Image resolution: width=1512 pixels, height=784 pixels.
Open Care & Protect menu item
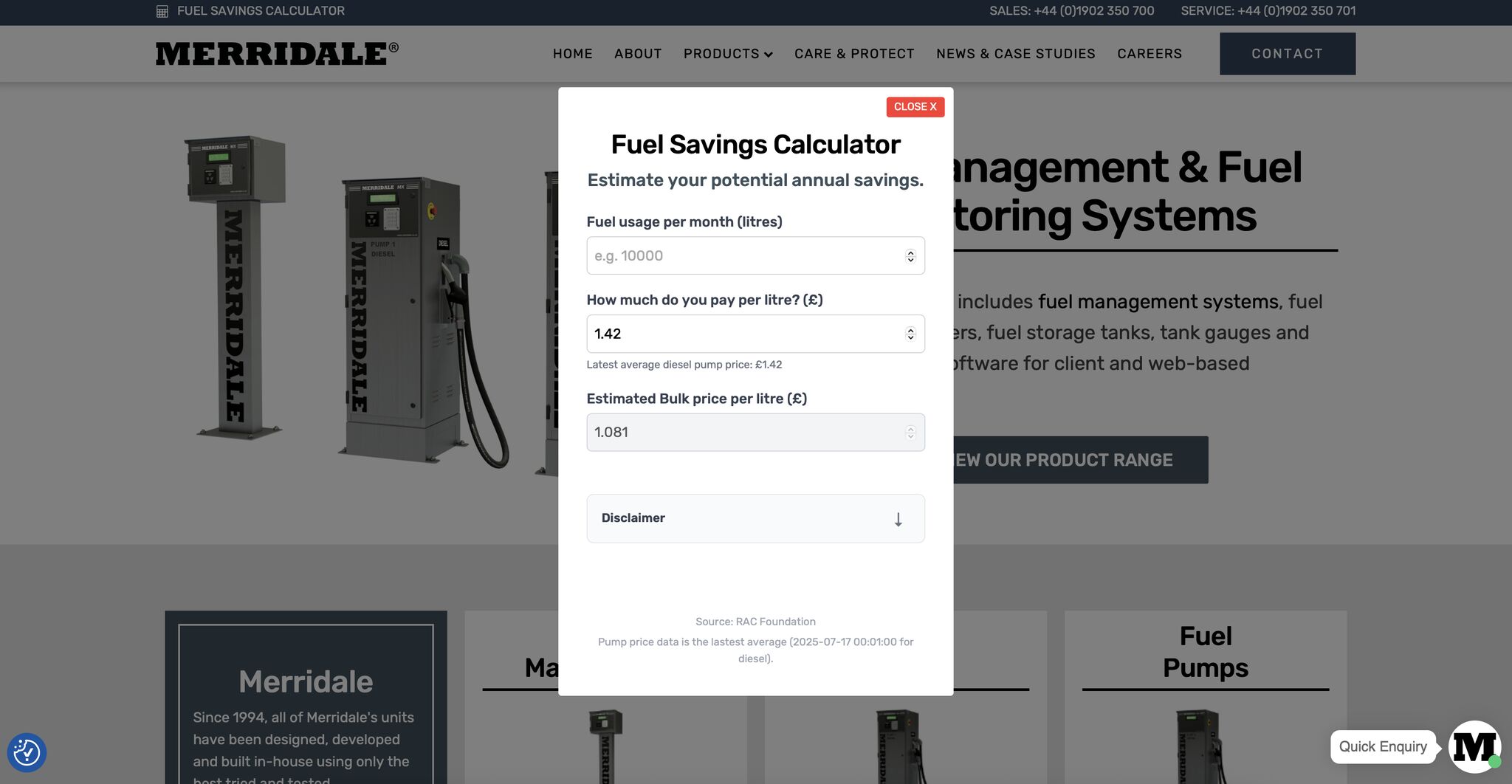coord(854,54)
